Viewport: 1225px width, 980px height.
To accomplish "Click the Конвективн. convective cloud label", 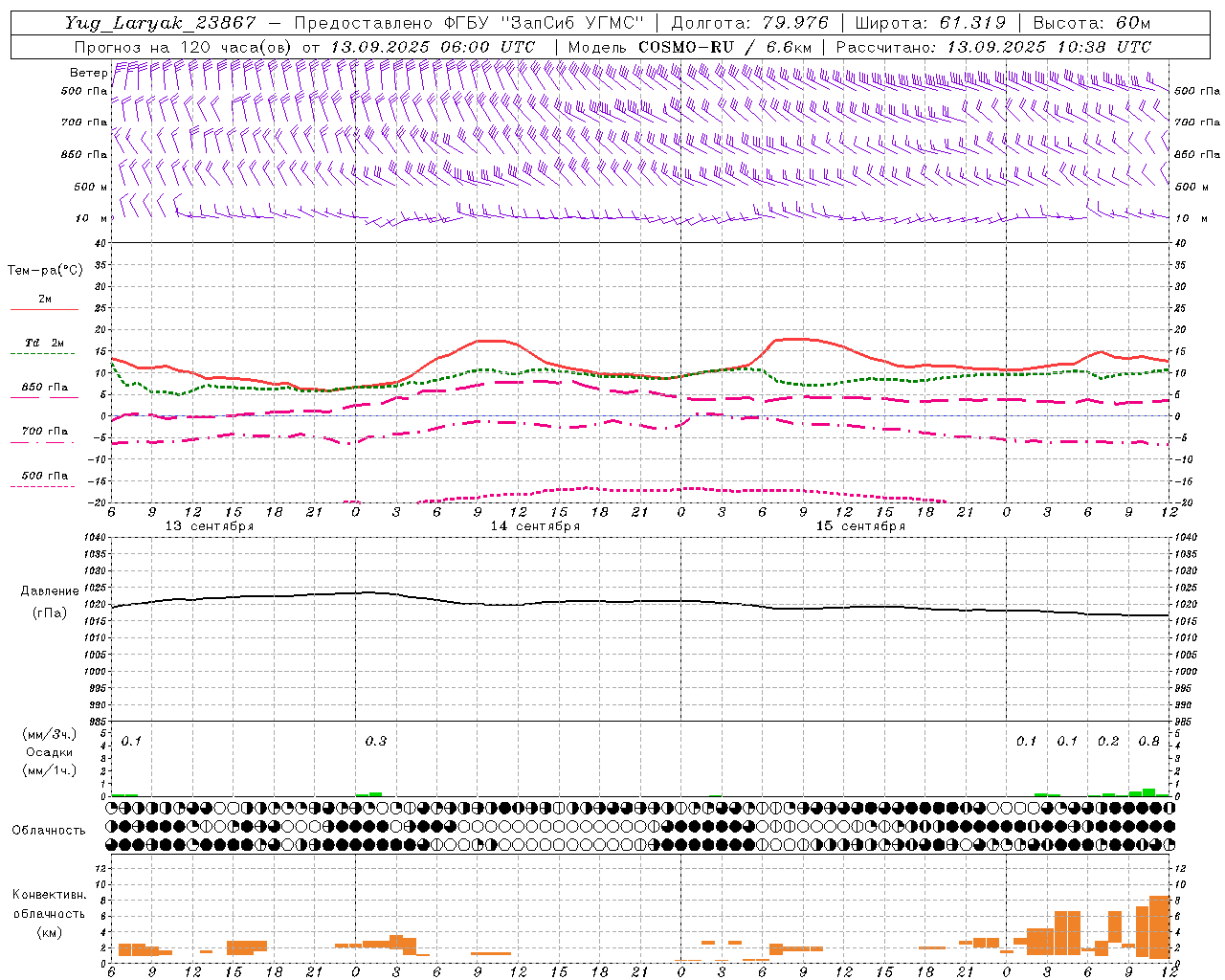I will (x=49, y=895).
